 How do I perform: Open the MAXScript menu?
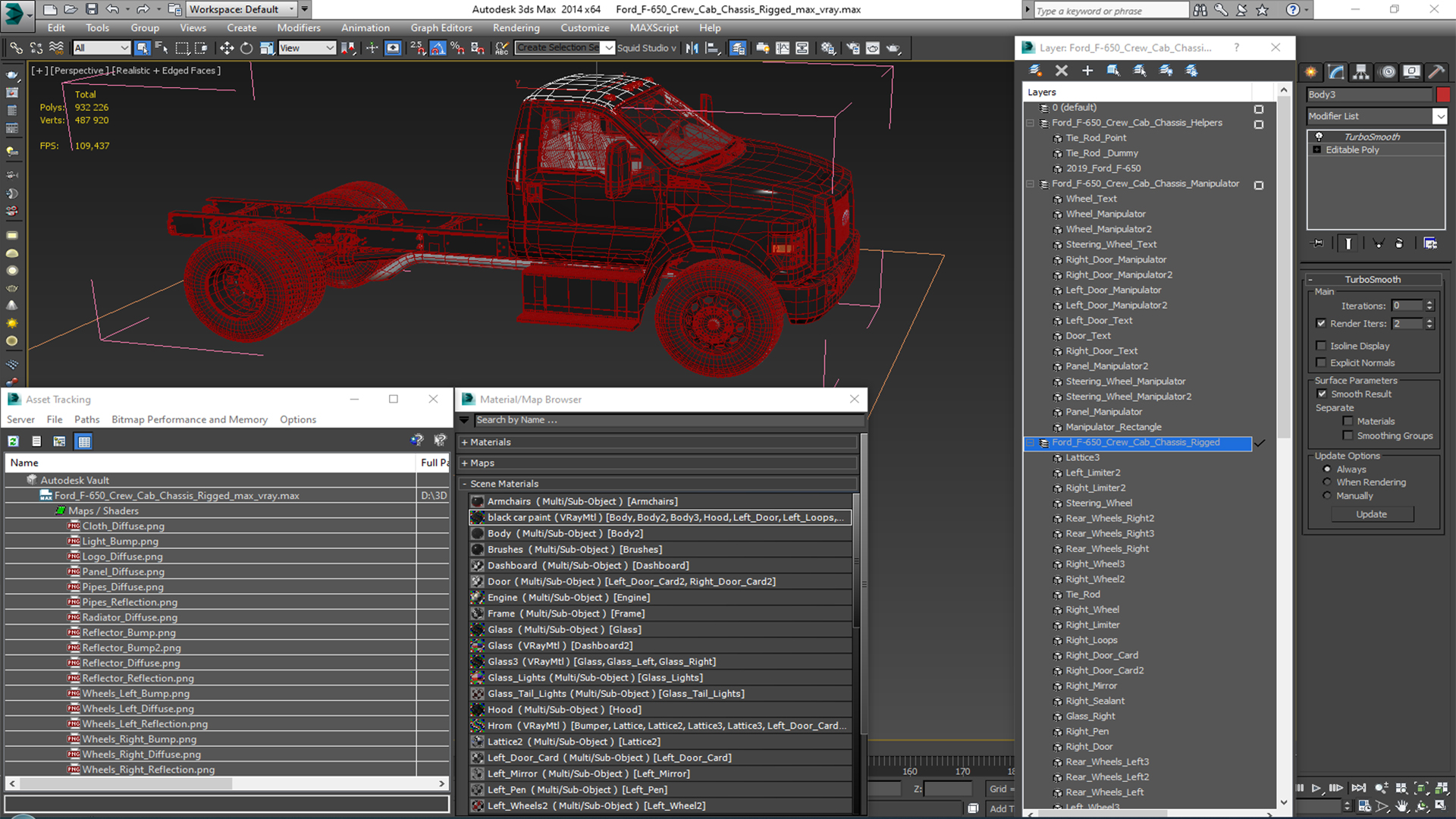(654, 28)
